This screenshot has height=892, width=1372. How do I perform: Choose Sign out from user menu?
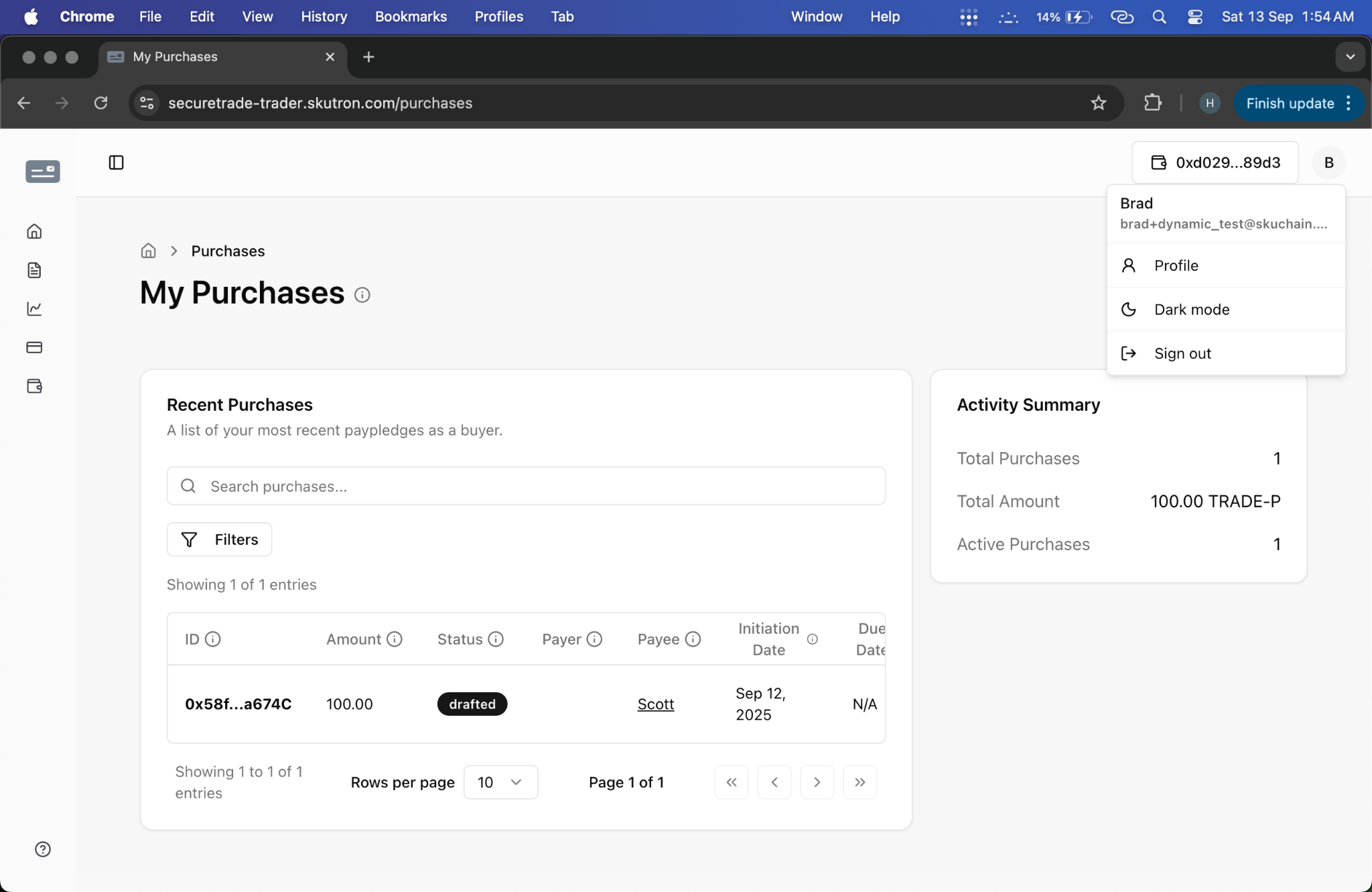tap(1226, 353)
